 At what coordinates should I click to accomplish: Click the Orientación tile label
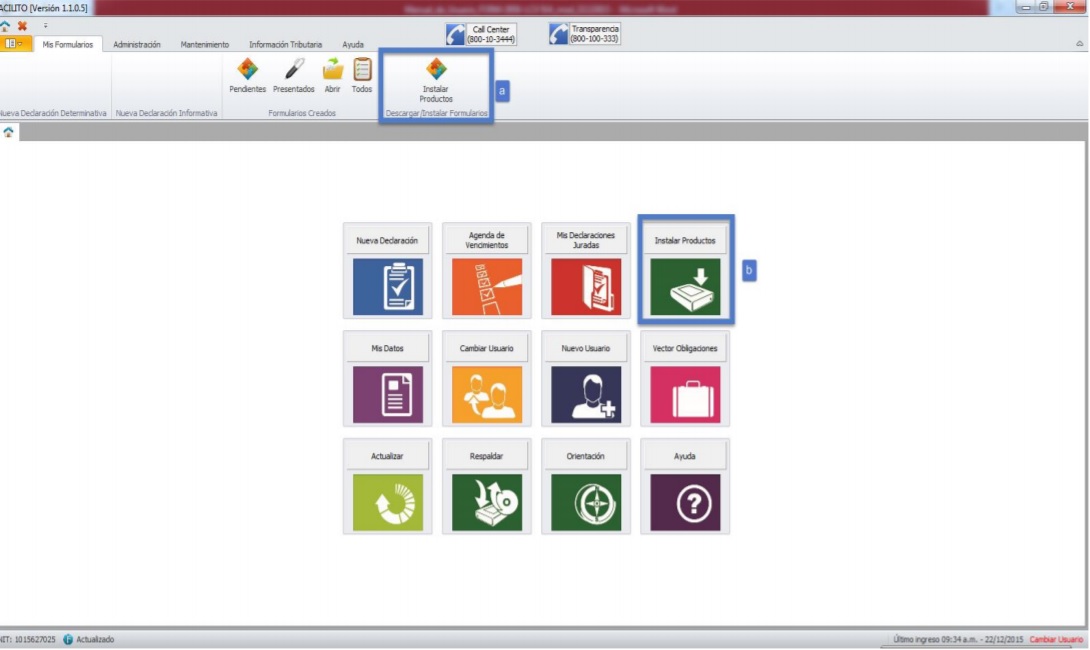pyautogui.click(x=585, y=456)
